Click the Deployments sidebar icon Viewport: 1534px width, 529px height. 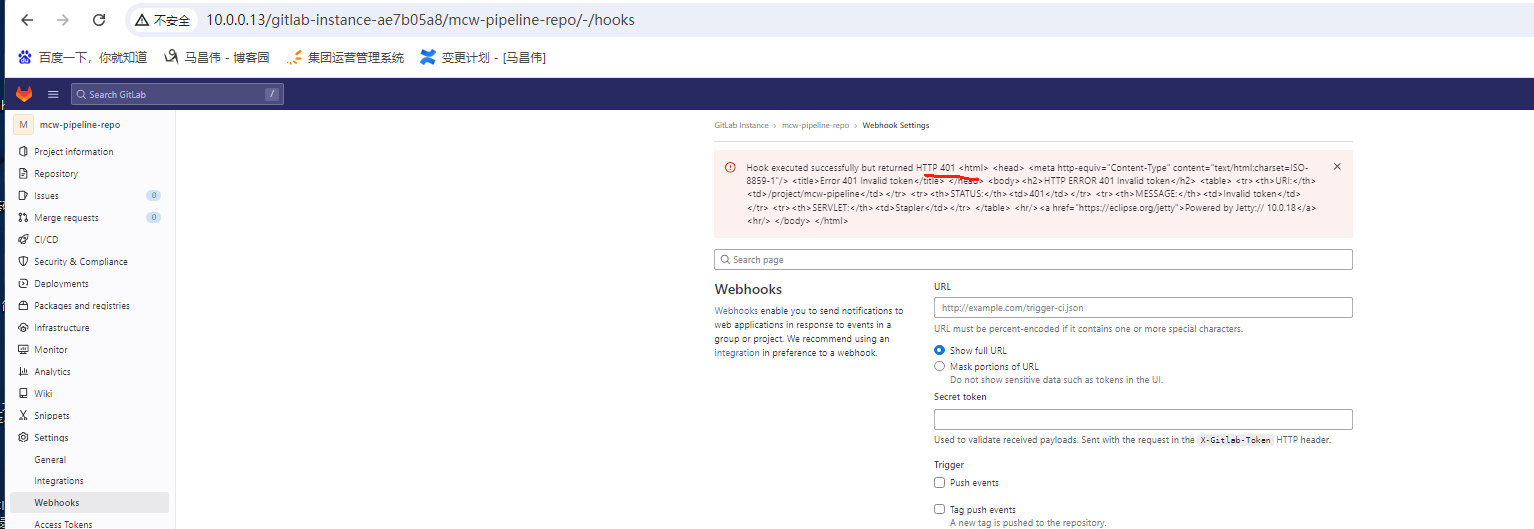(23, 284)
